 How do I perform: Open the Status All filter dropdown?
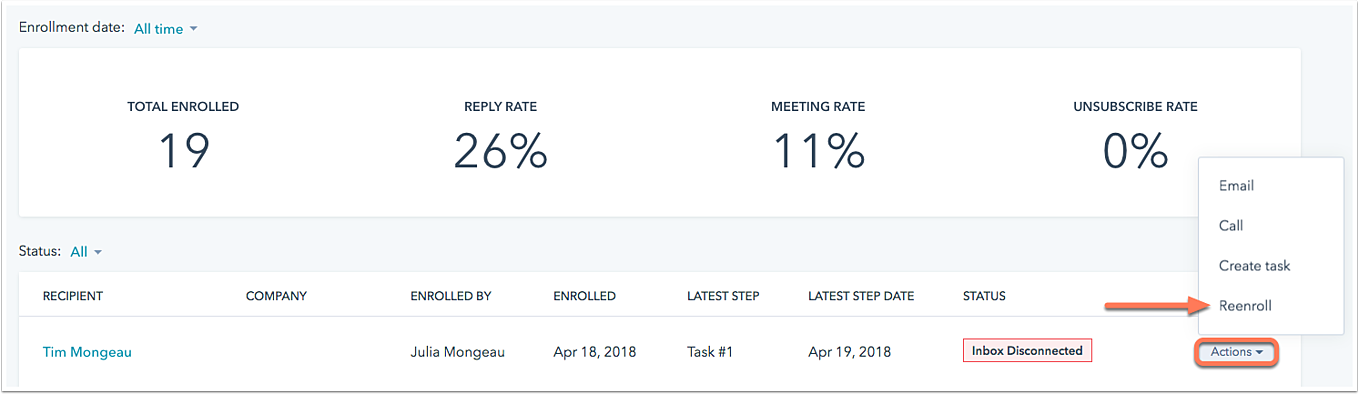click(x=86, y=252)
